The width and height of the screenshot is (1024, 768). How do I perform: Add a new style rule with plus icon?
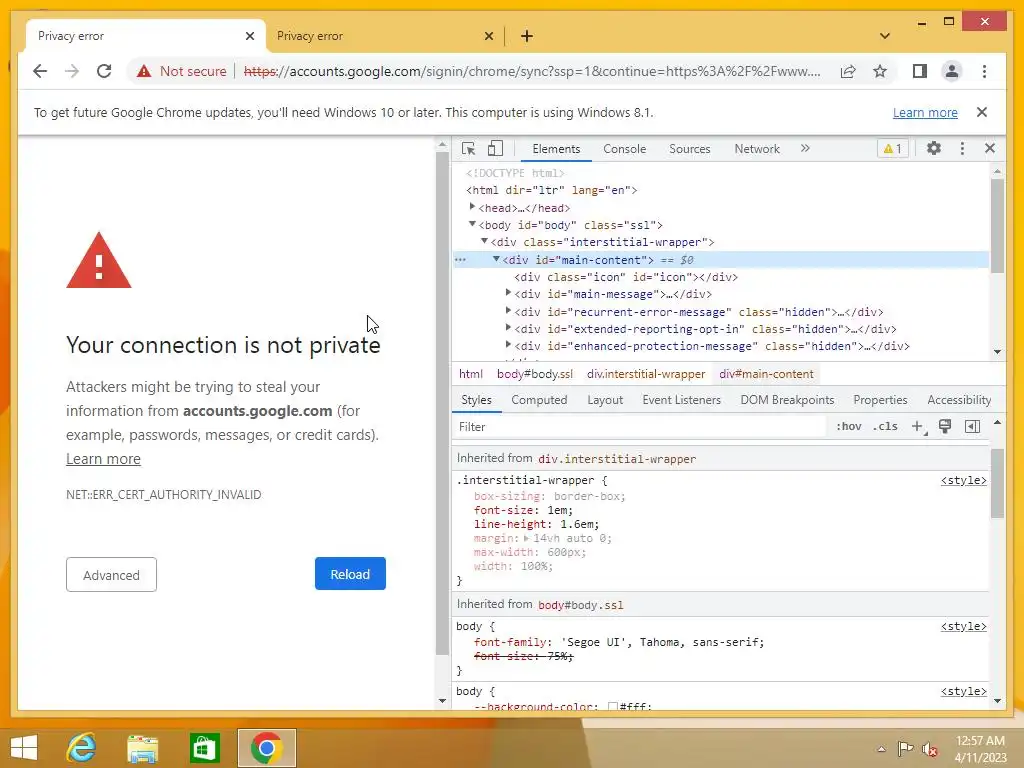click(917, 426)
